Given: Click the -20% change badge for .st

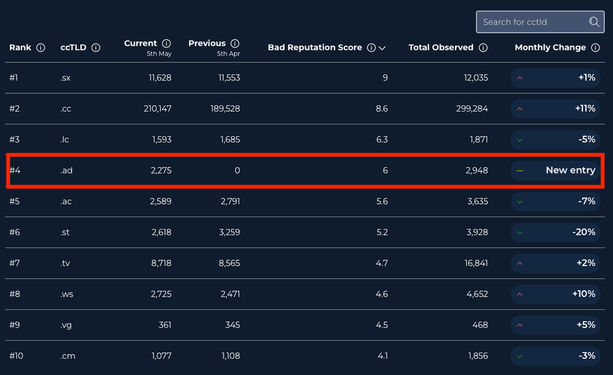Looking at the screenshot, I should tap(555, 232).
